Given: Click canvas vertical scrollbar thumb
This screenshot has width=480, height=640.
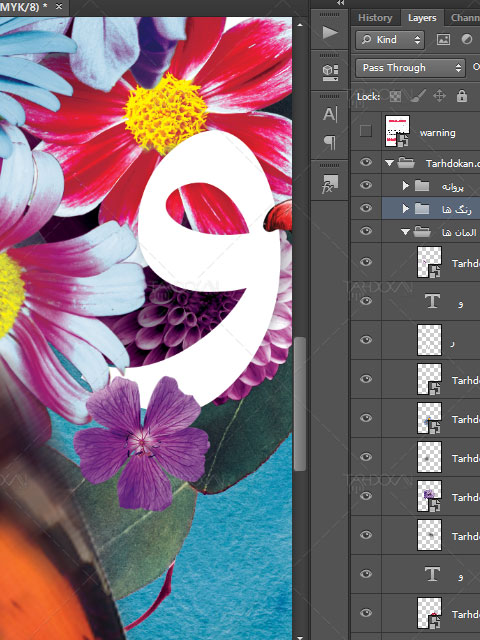Looking at the screenshot, I should pyautogui.click(x=300, y=404).
